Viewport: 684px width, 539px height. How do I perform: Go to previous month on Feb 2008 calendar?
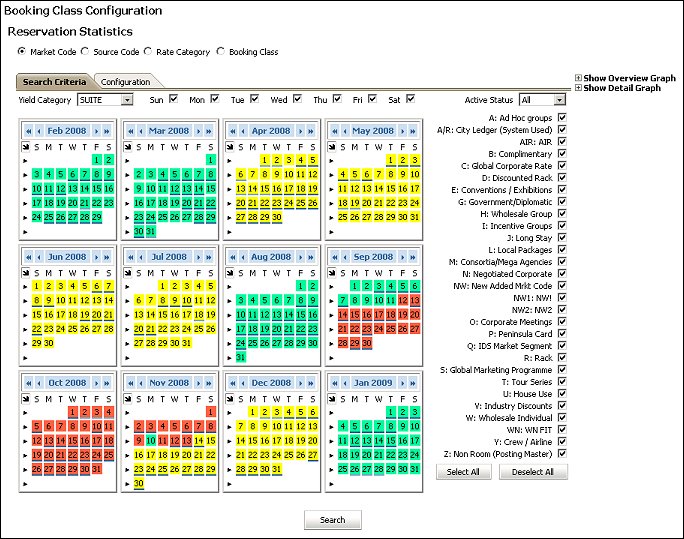click(x=40, y=131)
